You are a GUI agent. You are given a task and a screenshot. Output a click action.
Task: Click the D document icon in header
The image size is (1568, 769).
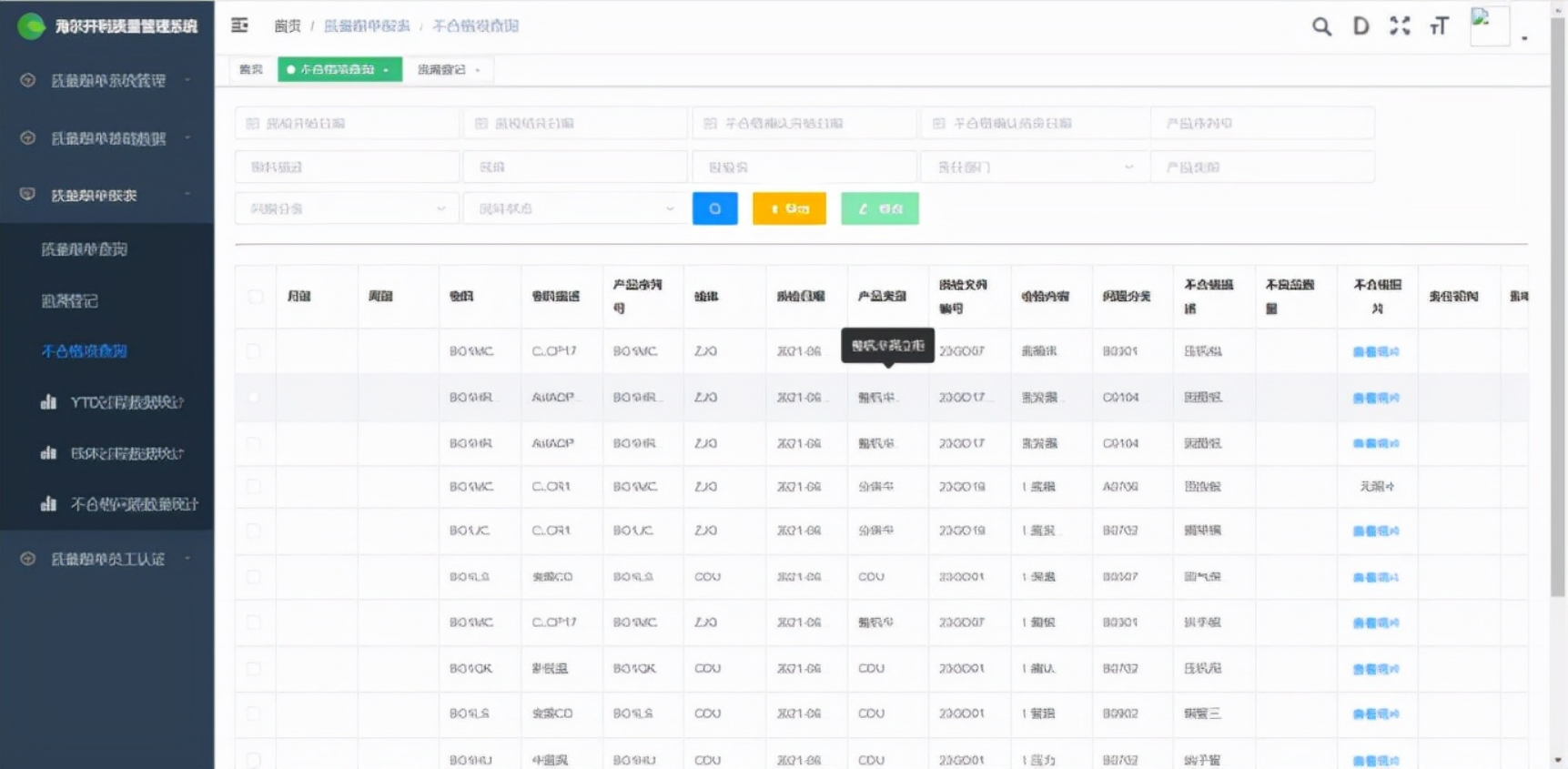[x=1361, y=26]
